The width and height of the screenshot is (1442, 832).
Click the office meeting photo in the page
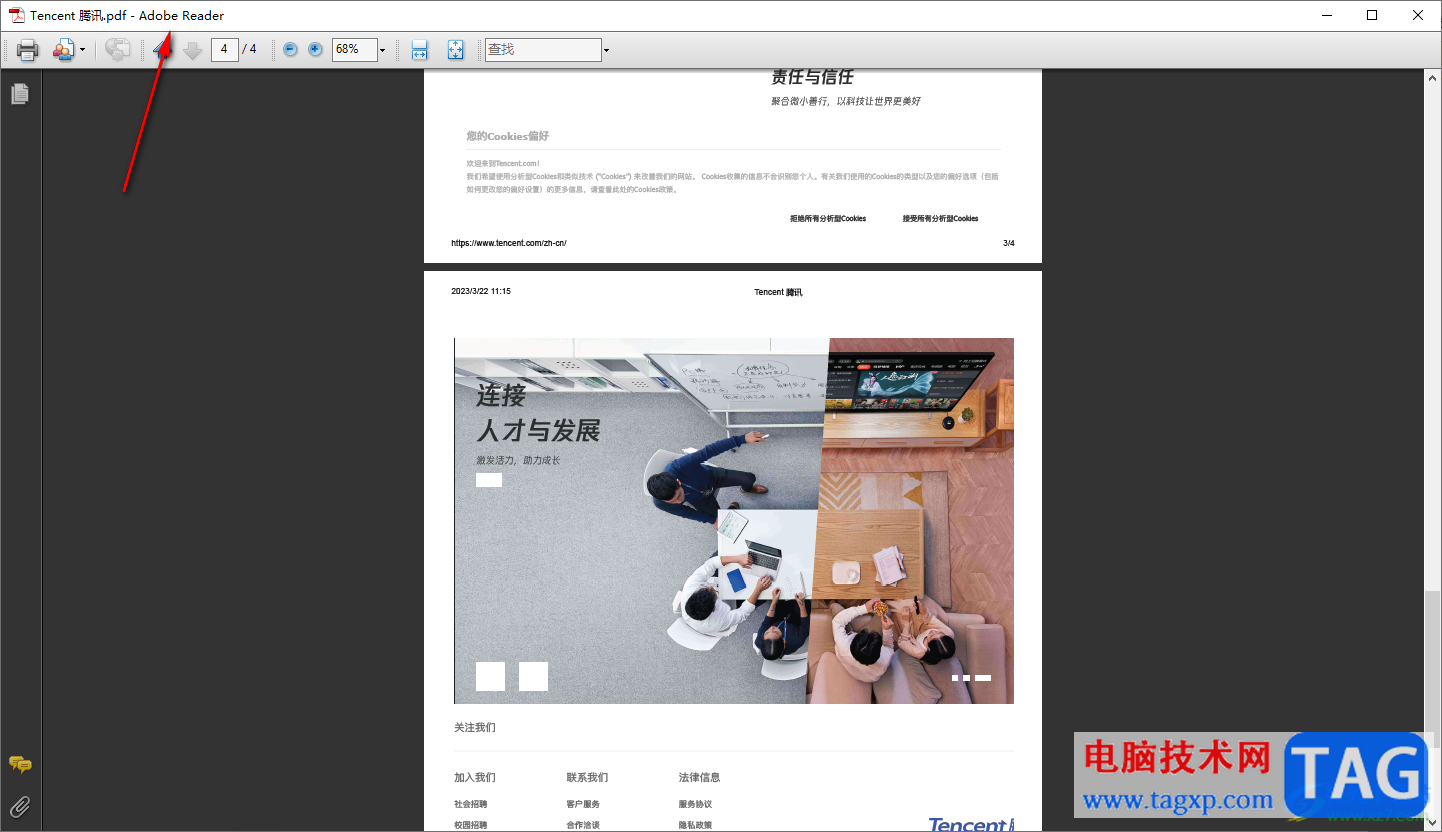[734, 521]
